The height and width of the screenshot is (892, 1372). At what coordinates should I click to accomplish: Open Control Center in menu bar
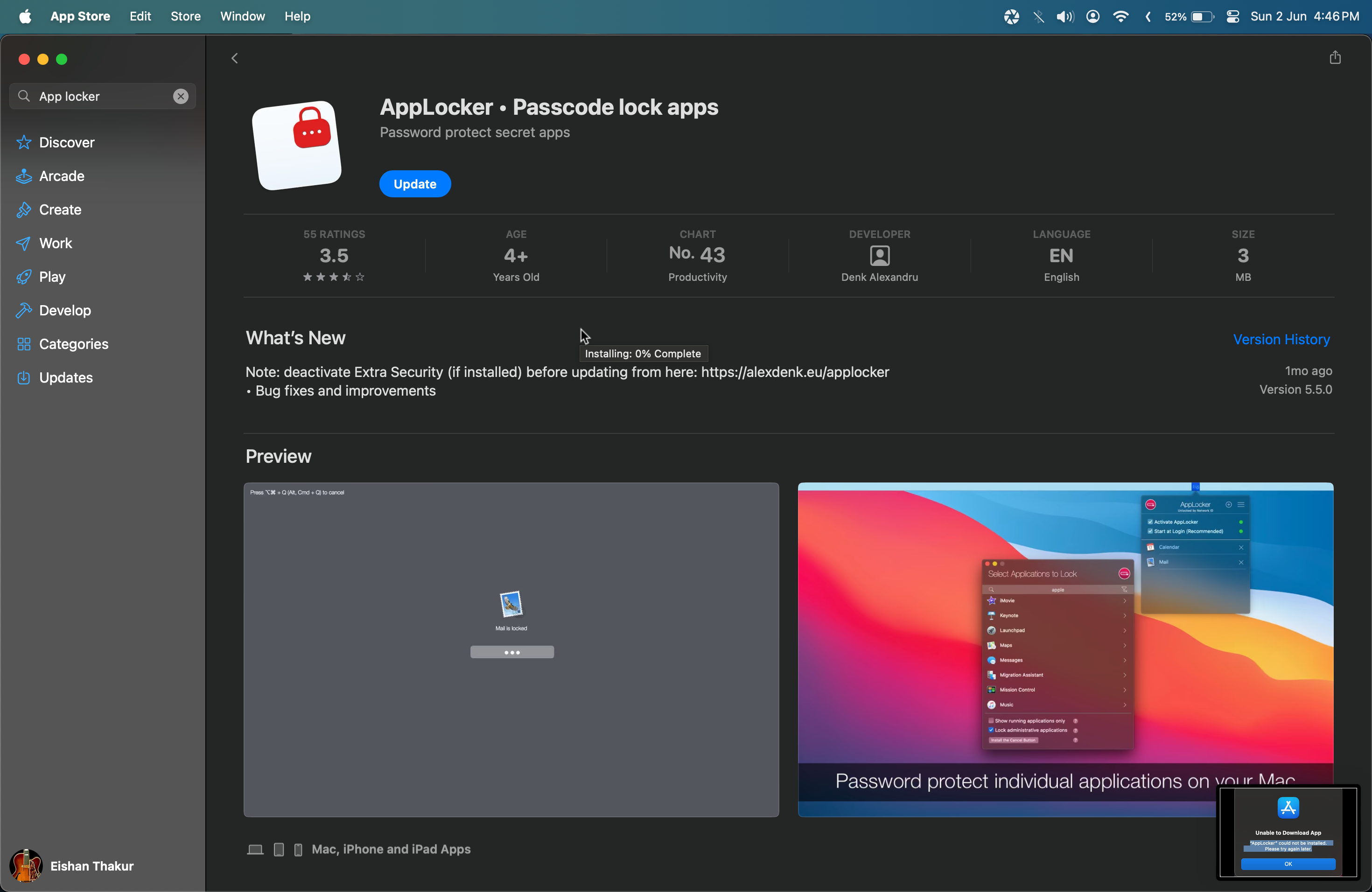pos(1232,16)
